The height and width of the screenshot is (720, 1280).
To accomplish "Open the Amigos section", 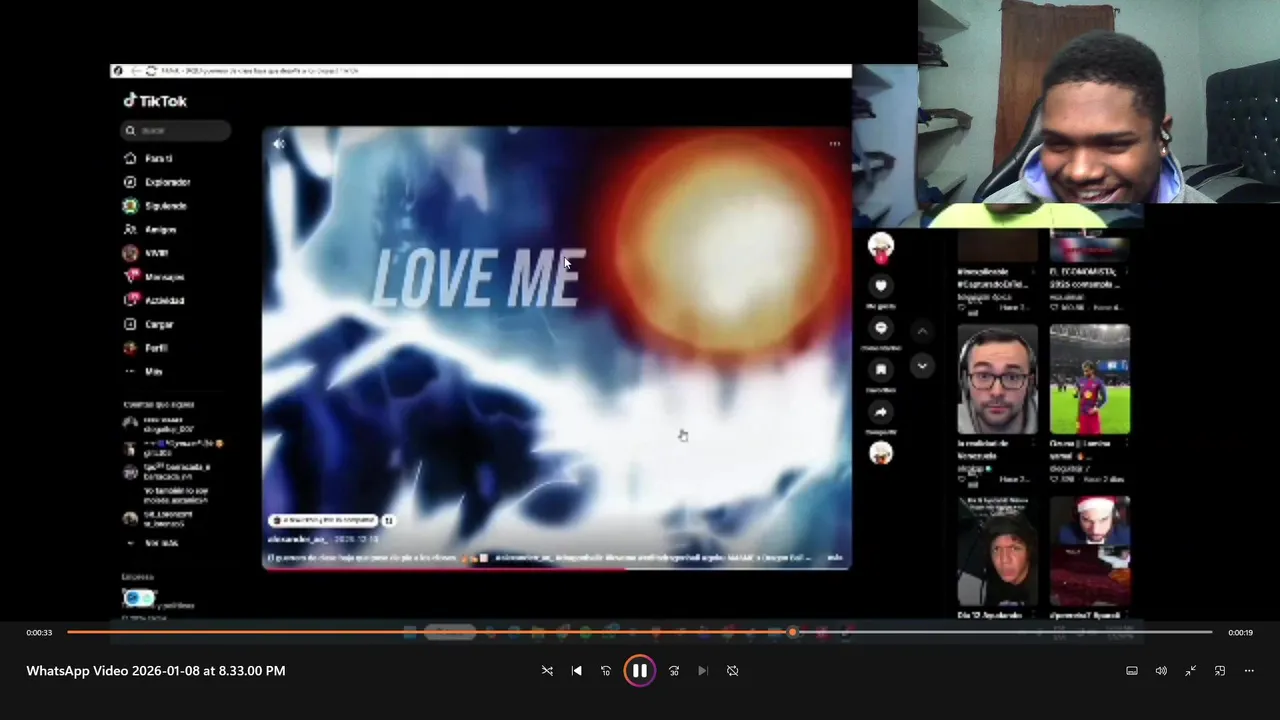I will pyautogui.click(x=149, y=230).
